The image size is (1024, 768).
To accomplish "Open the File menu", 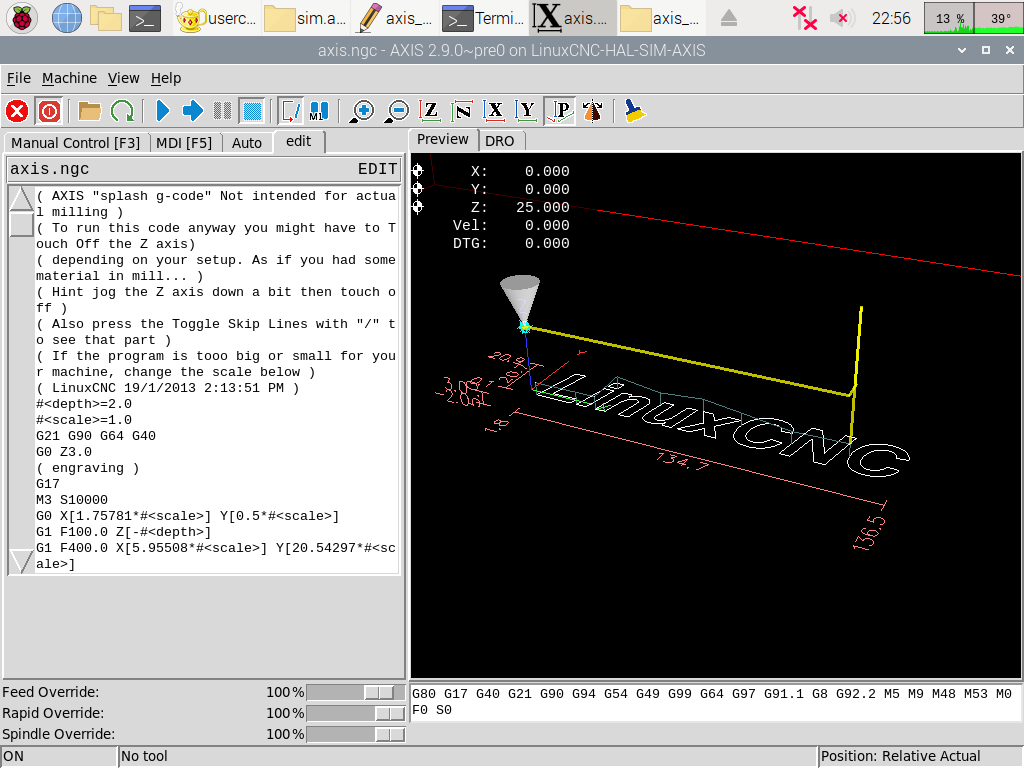I will click(x=19, y=78).
